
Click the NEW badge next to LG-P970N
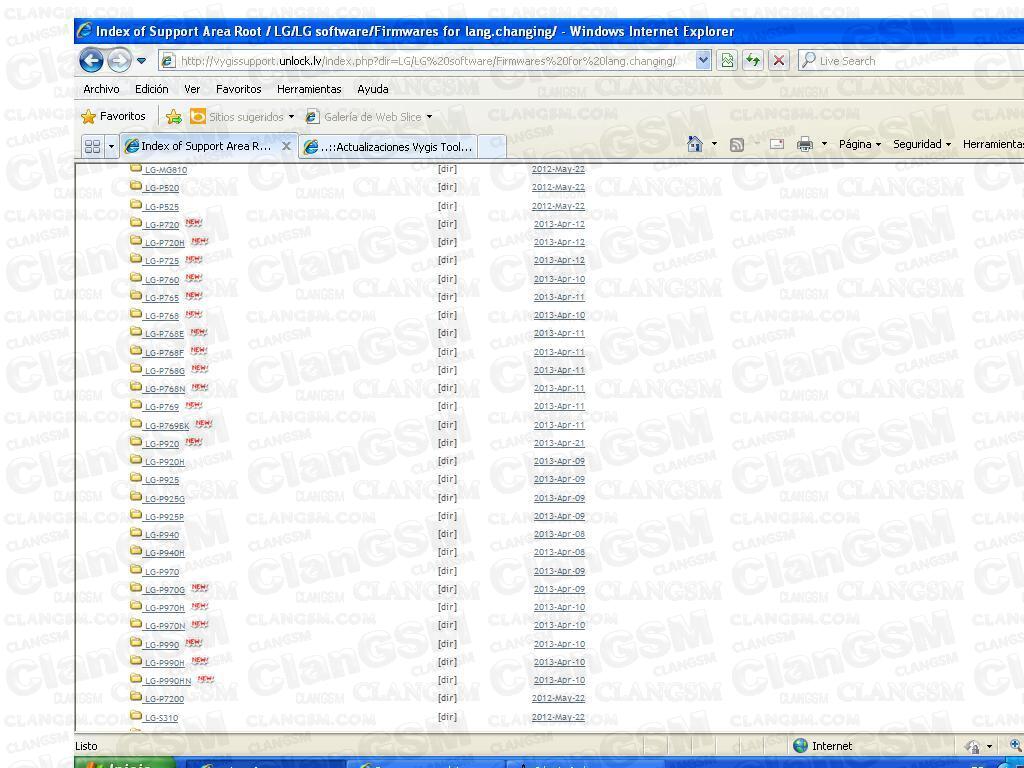200,624
